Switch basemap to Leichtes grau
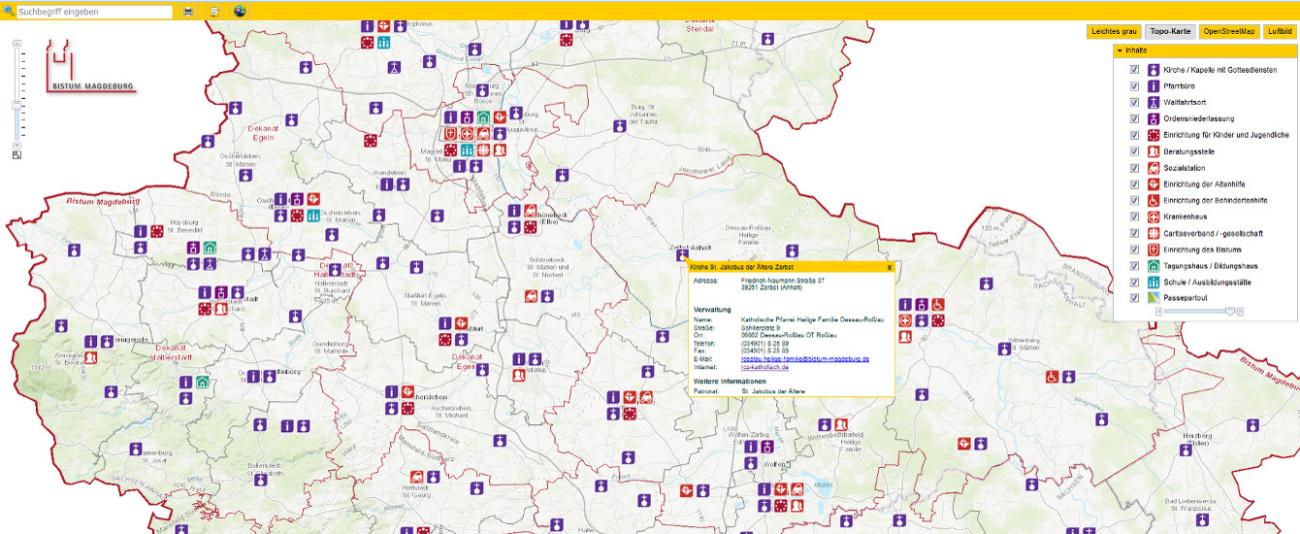 (x=1114, y=32)
